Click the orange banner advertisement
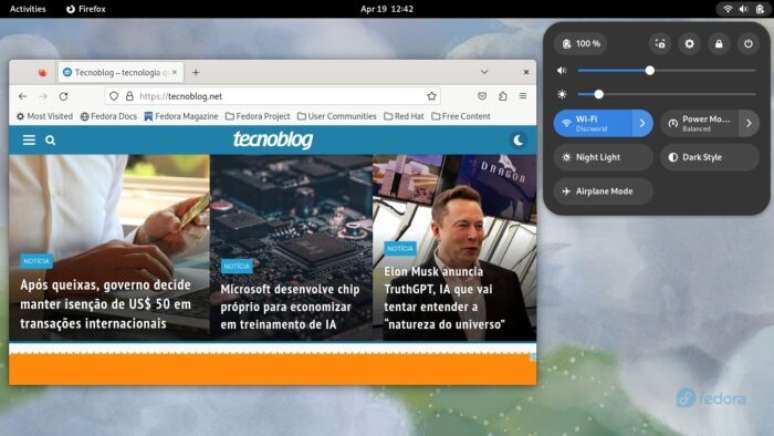The width and height of the screenshot is (774, 436). pyautogui.click(x=272, y=369)
